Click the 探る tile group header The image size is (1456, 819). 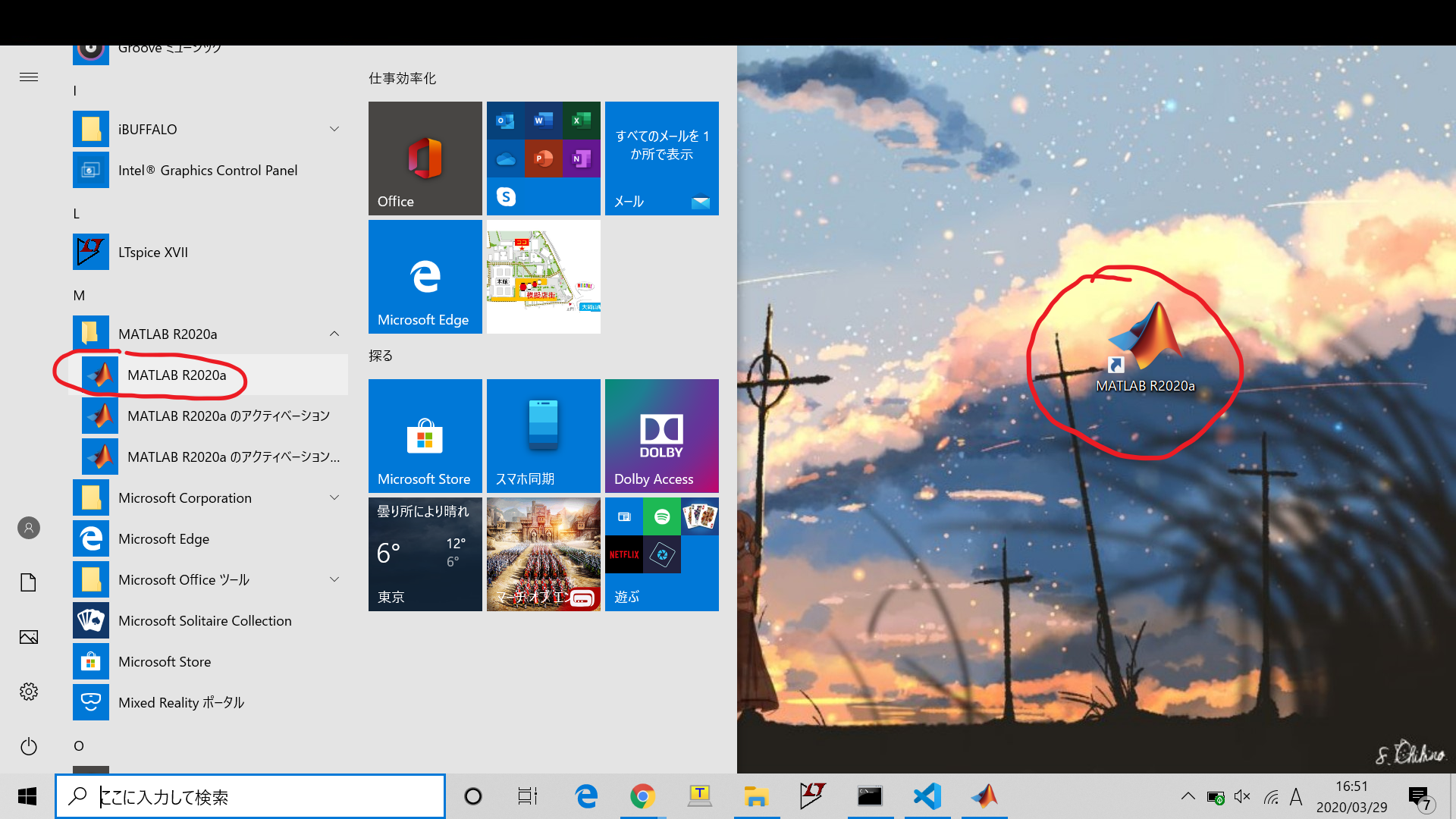coord(381,356)
